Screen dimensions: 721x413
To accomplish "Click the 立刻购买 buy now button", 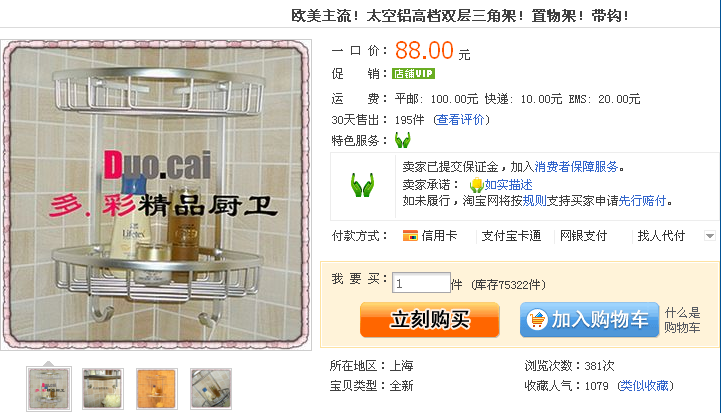I will click(429, 320).
